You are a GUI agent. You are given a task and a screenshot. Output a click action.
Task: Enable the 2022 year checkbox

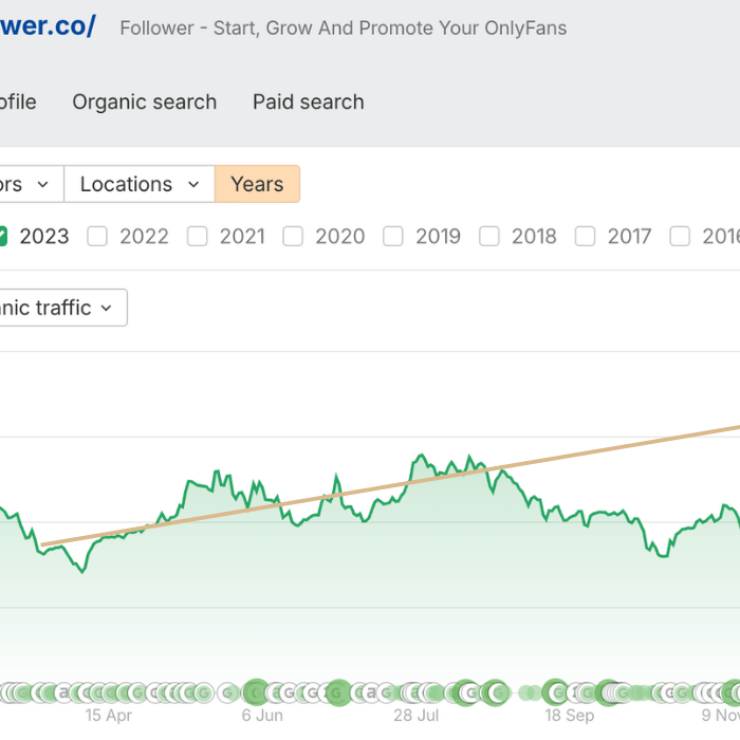(97, 236)
